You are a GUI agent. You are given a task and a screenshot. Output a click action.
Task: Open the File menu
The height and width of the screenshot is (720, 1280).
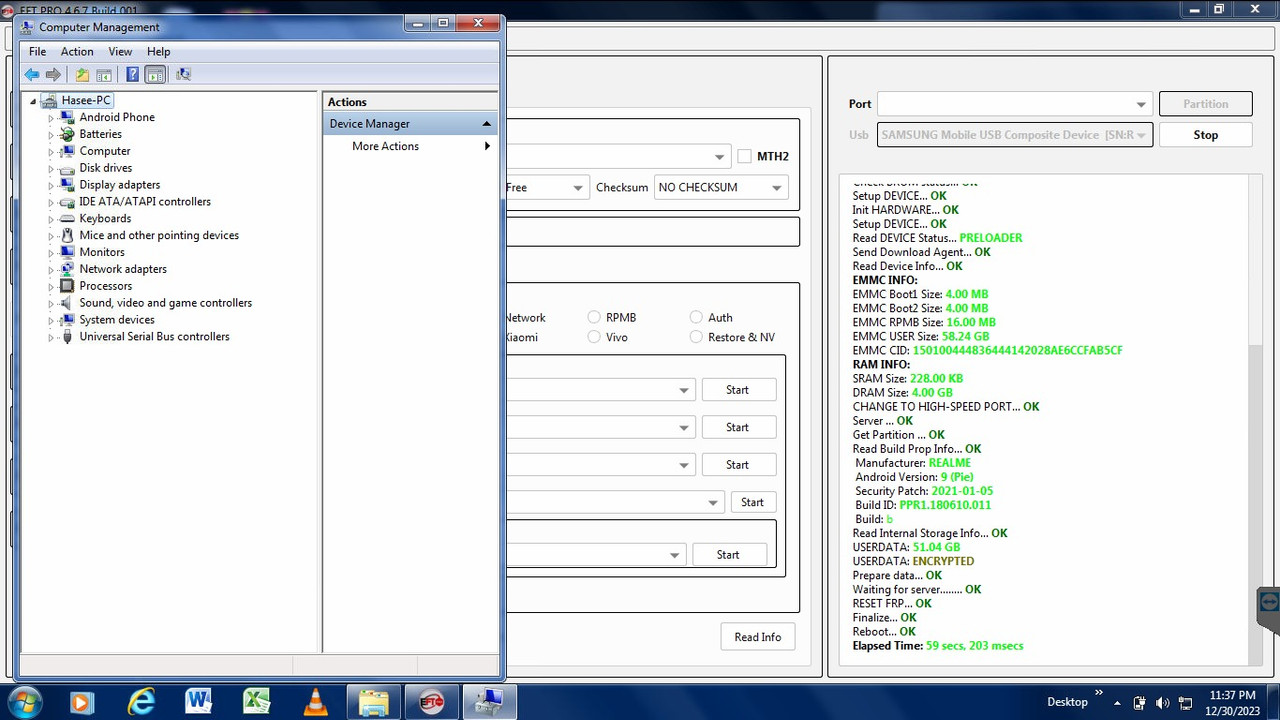[38, 52]
